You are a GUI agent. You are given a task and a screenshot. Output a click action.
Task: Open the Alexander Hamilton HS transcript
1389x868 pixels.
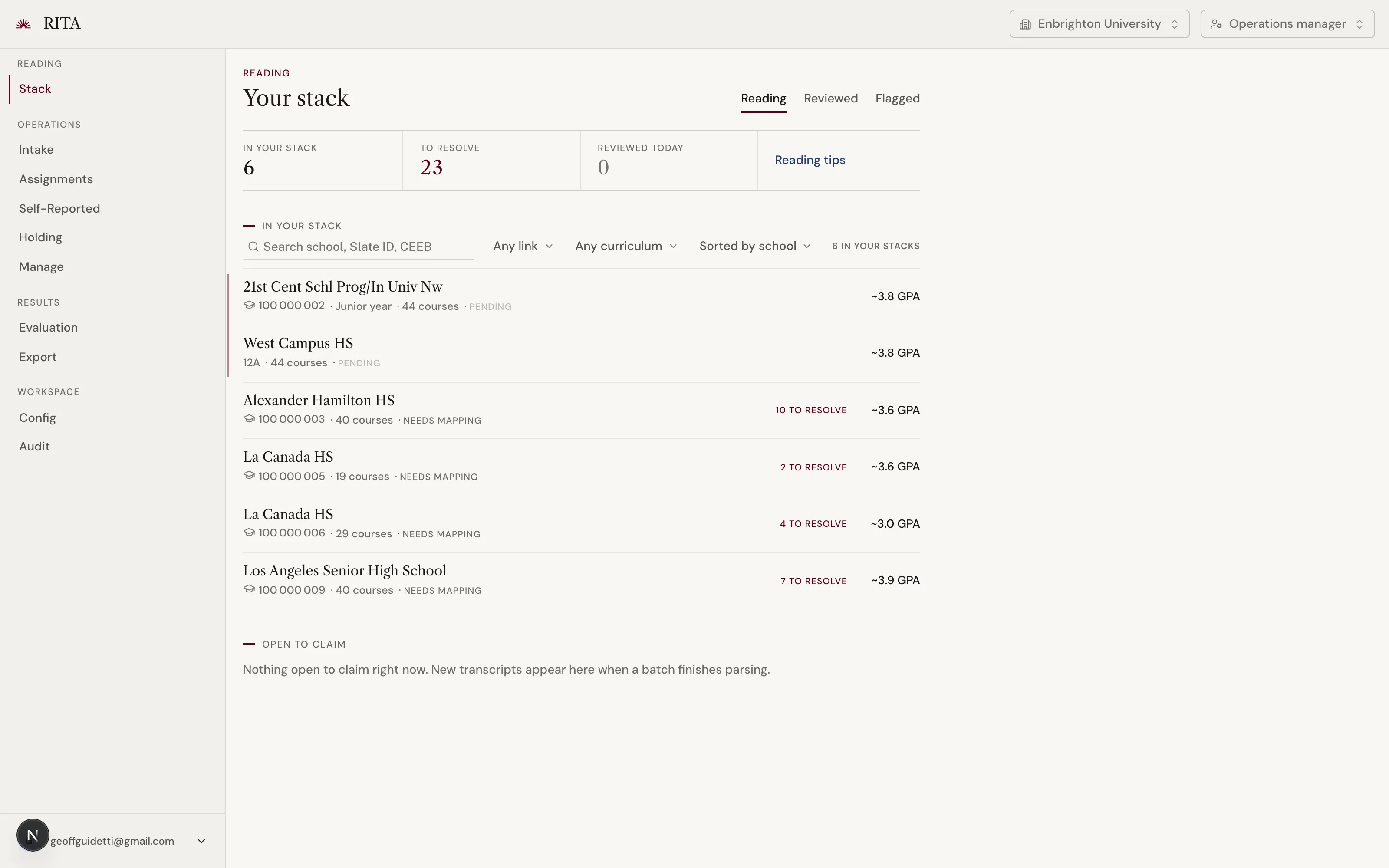click(x=582, y=411)
